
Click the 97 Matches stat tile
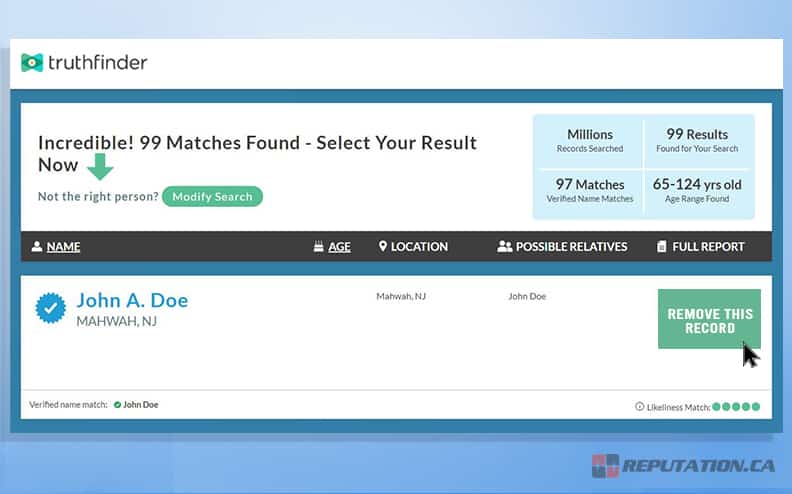tap(590, 191)
